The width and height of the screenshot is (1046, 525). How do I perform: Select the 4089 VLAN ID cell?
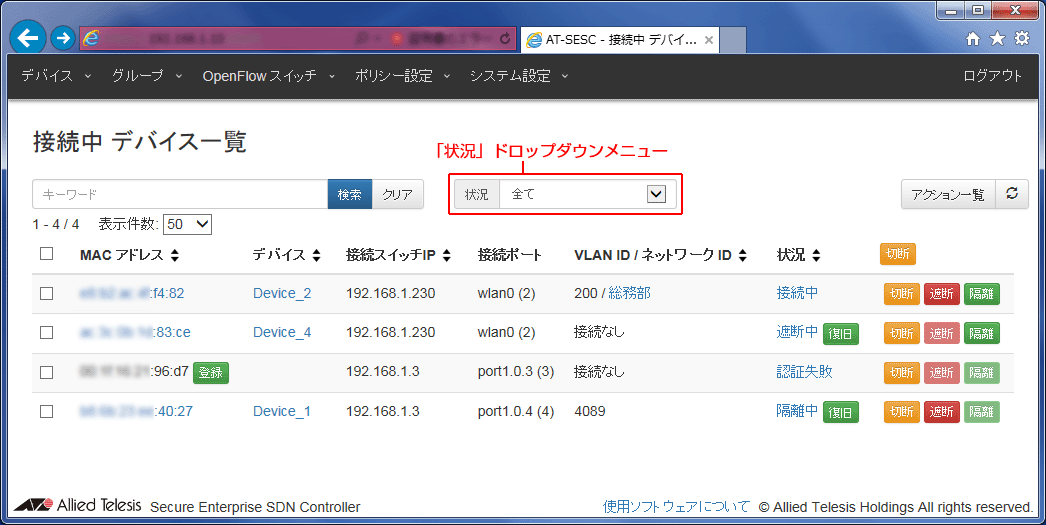click(590, 412)
